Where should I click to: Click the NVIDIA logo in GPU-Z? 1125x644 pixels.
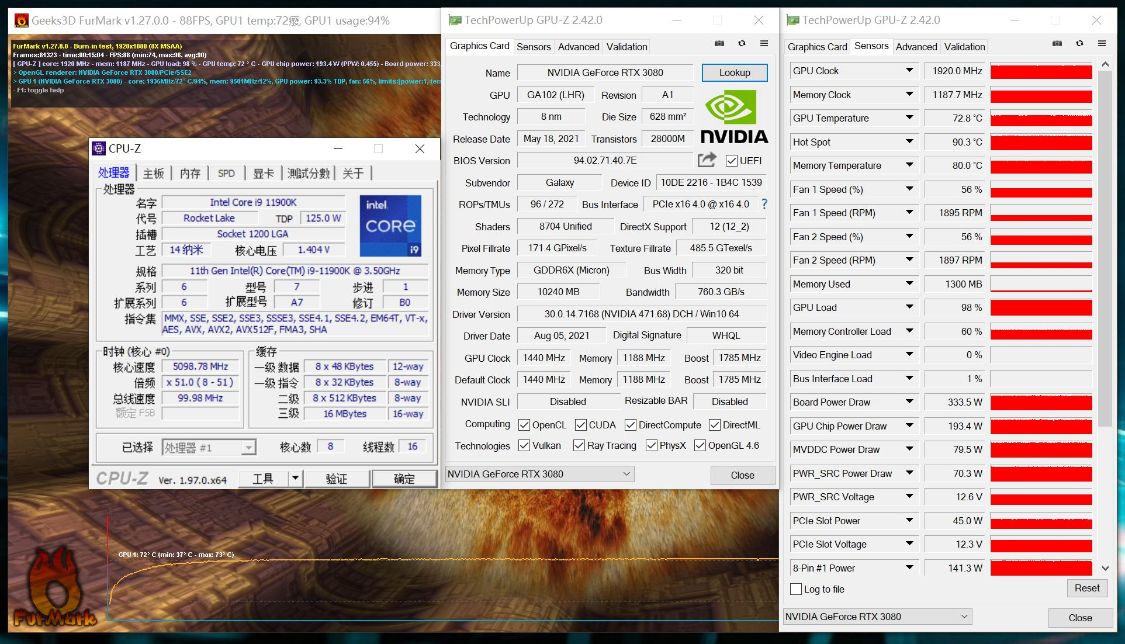[734, 116]
